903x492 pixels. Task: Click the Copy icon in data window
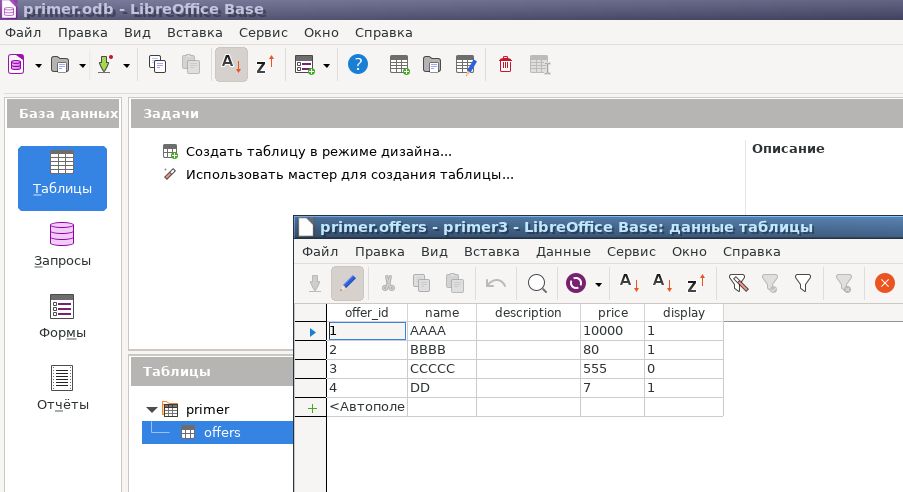pos(422,283)
